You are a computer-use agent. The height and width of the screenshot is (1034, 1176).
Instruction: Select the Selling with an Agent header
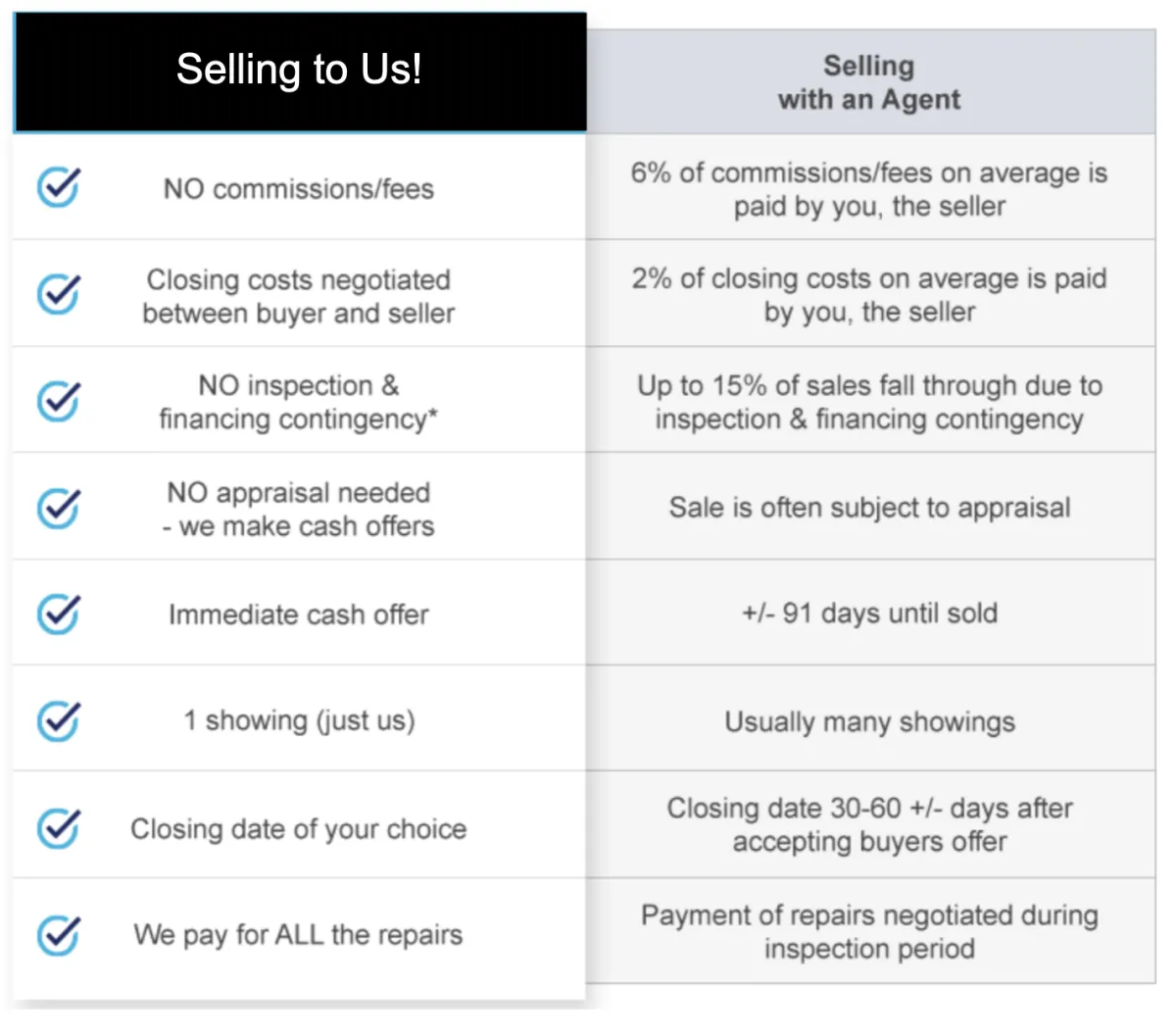click(x=870, y=82)
